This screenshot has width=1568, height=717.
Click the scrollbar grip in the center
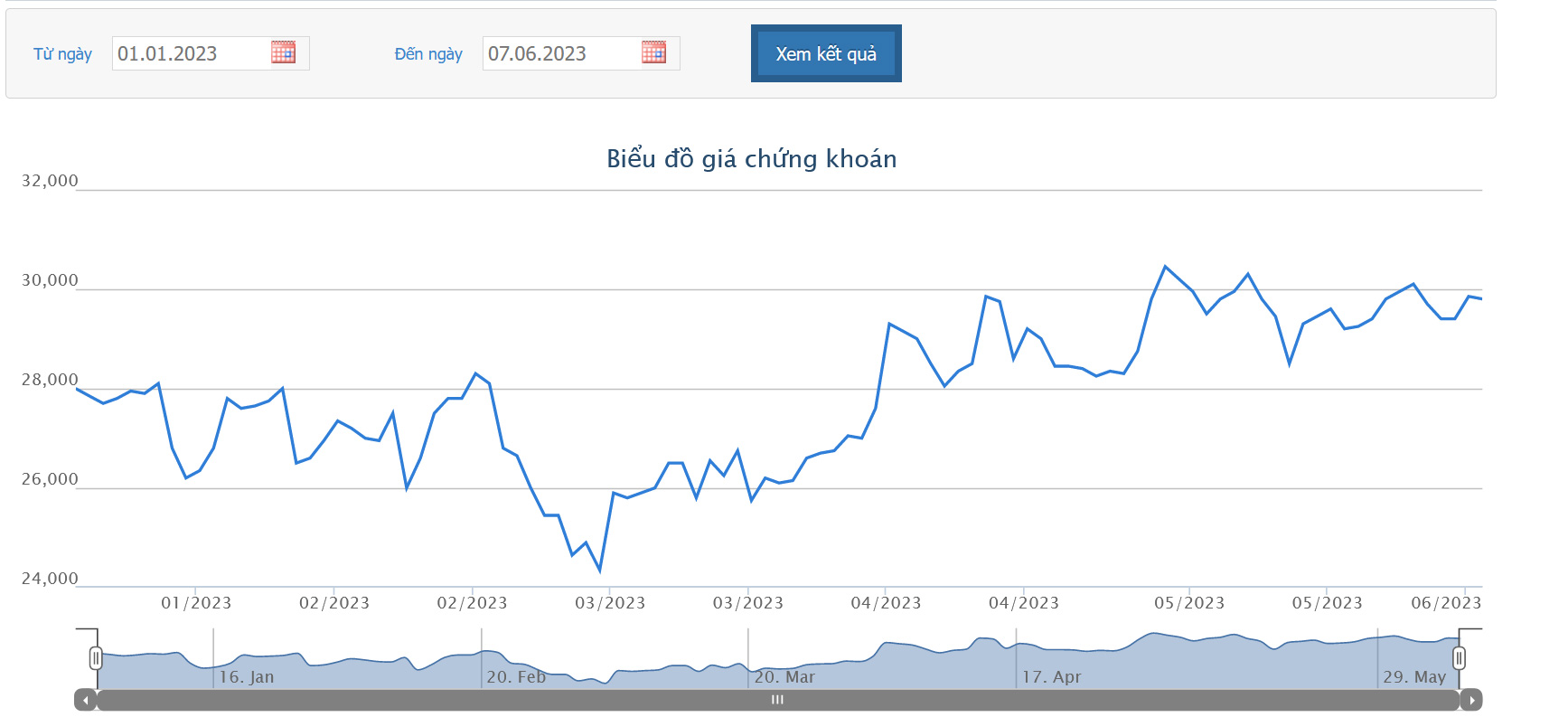click(x=777, y=700)
